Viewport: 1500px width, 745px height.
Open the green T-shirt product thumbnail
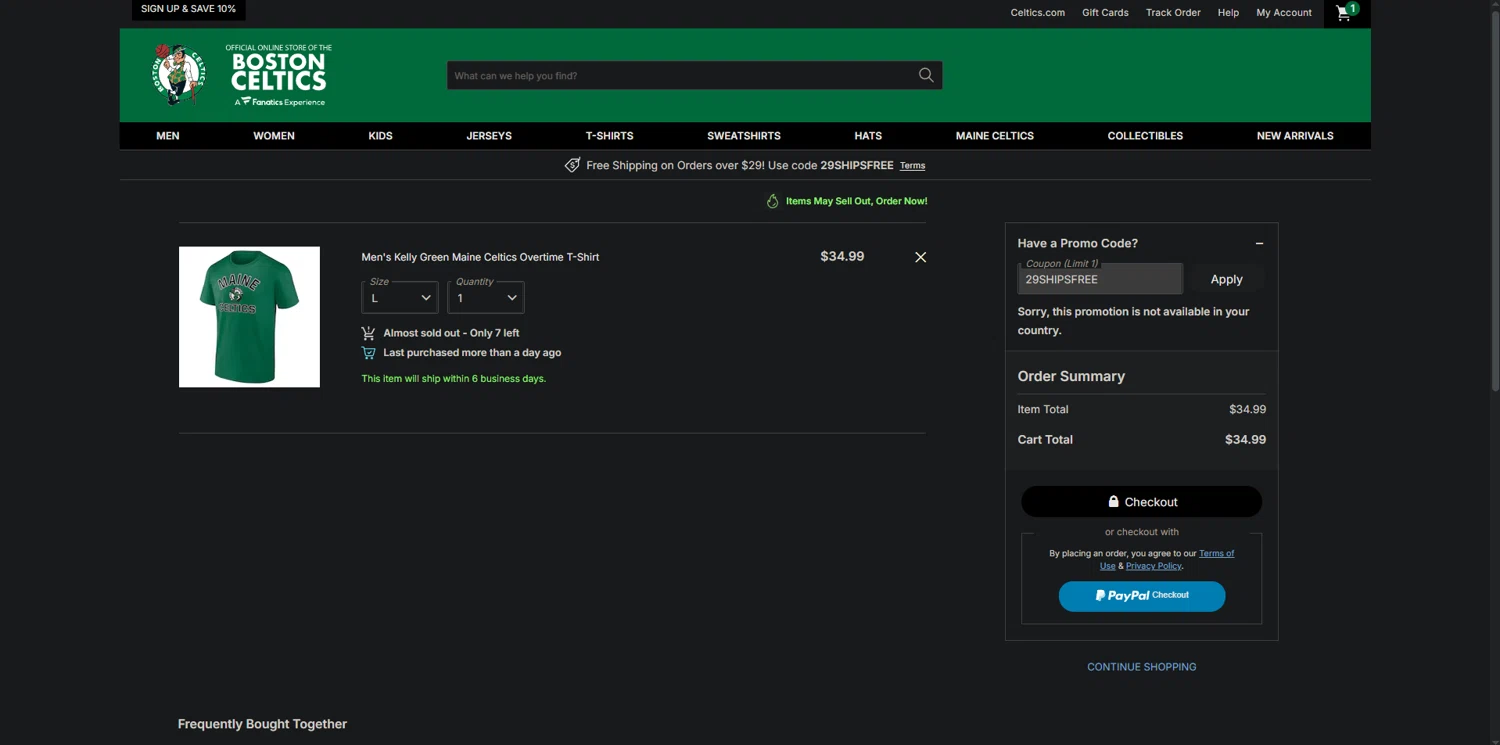tap(249, 317)
